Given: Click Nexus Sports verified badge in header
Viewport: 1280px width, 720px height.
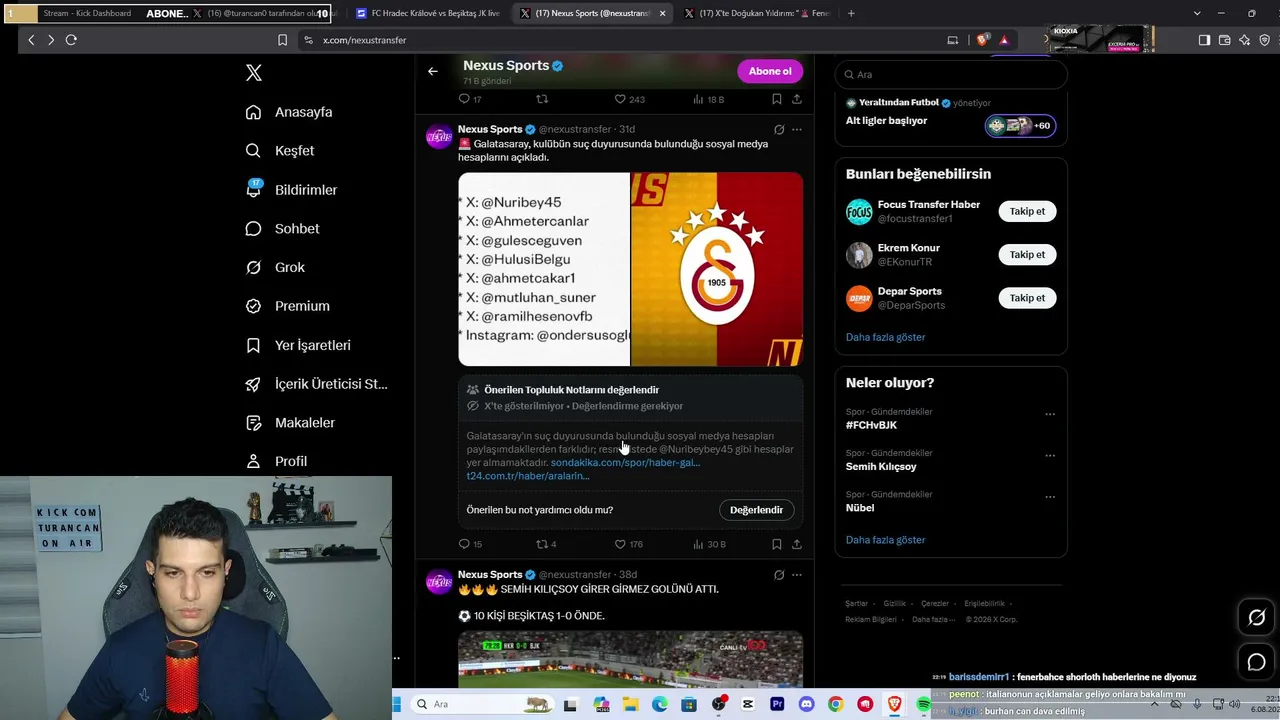Looking at the screenshot, I should coord(558,66).
